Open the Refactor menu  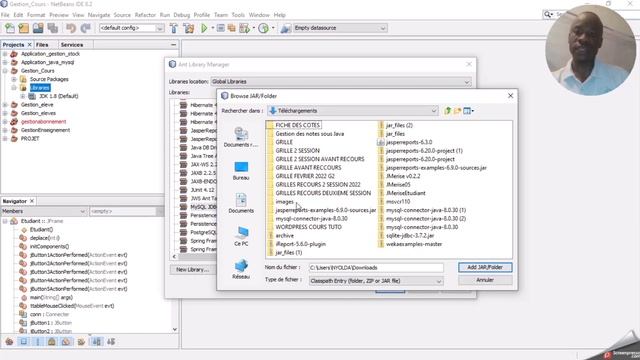145,15
